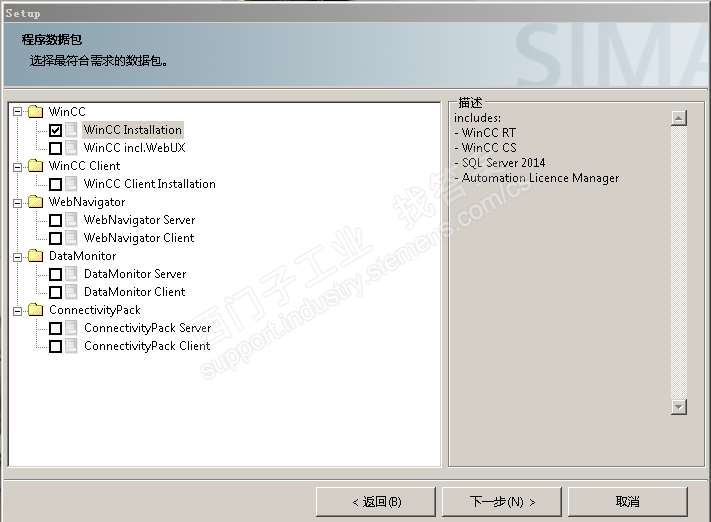
Task: Click the description scrollbar up arrow
Action: click(679, 118)
